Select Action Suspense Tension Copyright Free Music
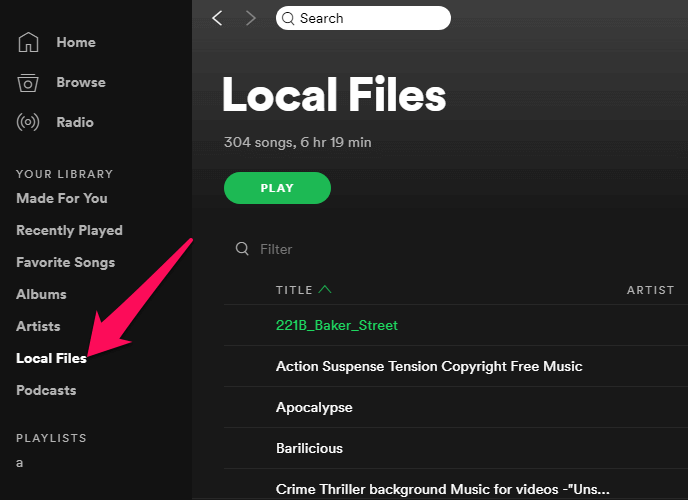The image size is (688, 500). (429, 366)
